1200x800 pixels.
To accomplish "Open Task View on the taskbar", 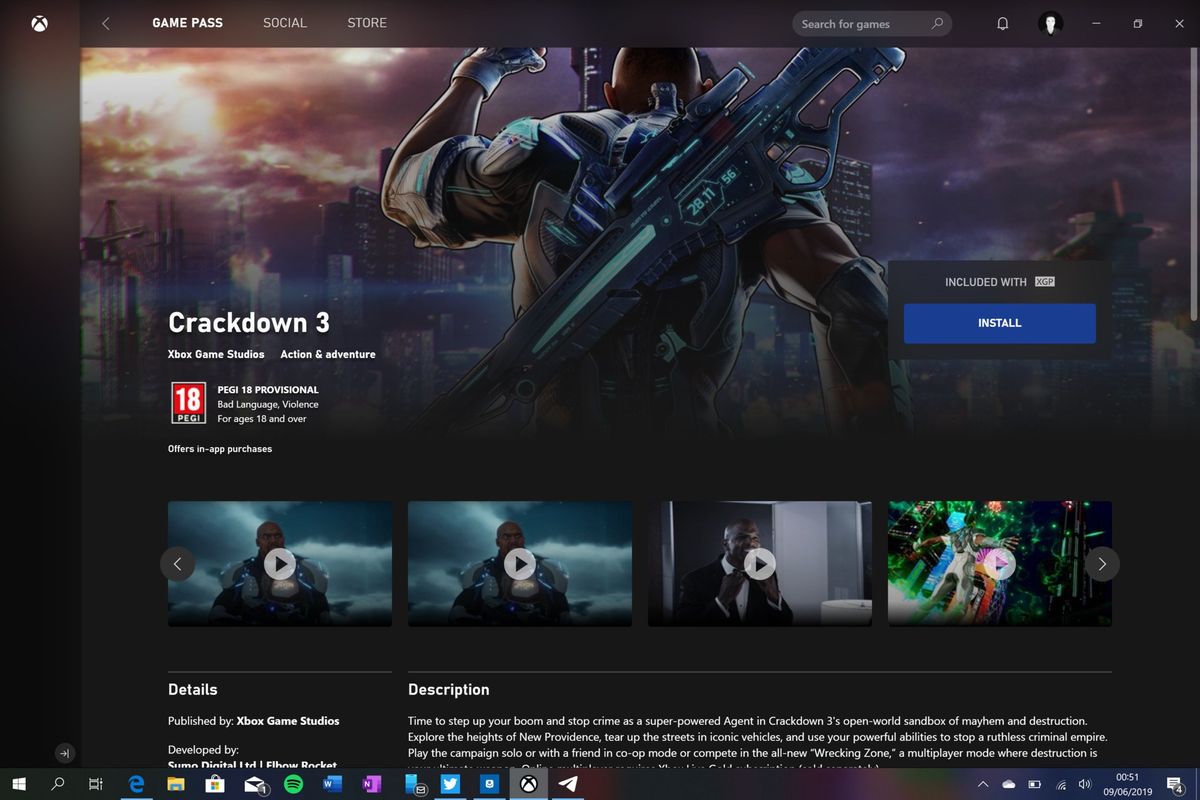I will pyautogui.click(x=96, y=785).
